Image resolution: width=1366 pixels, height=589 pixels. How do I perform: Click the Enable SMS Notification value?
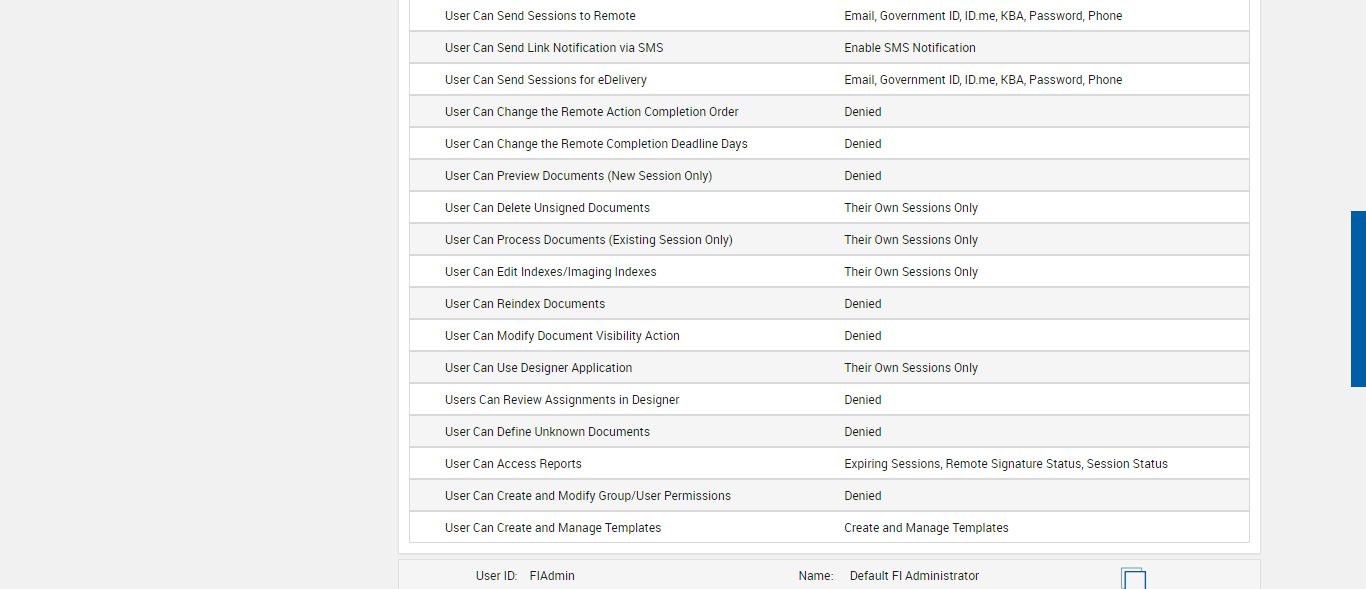point(909,48)
